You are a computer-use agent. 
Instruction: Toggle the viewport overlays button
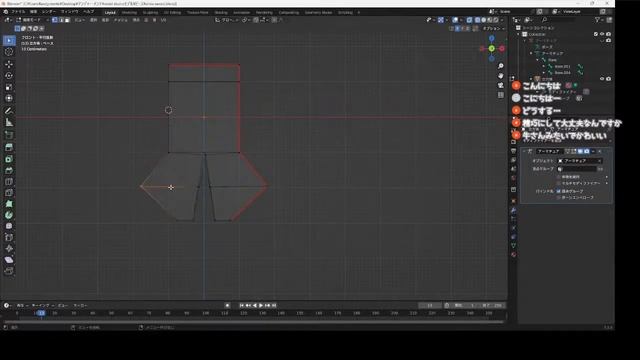pyautogui.click(x=456, y=20)
